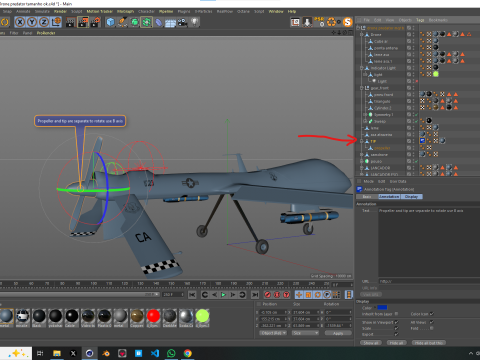Switch to the Display tab

point(411,197)
